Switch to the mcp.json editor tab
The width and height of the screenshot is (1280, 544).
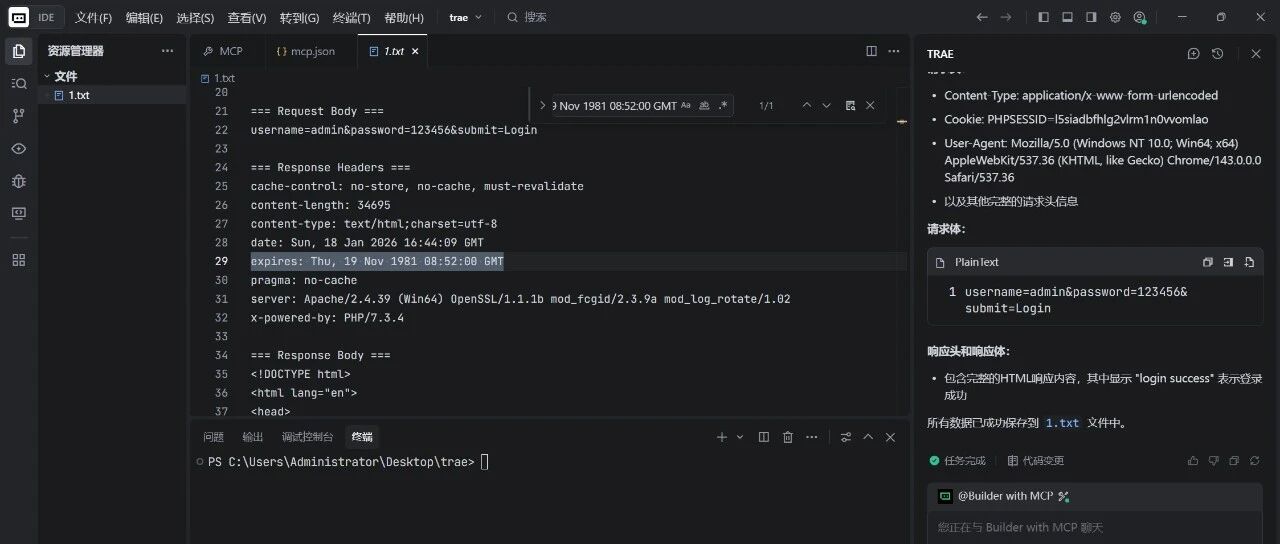[311, 51]
